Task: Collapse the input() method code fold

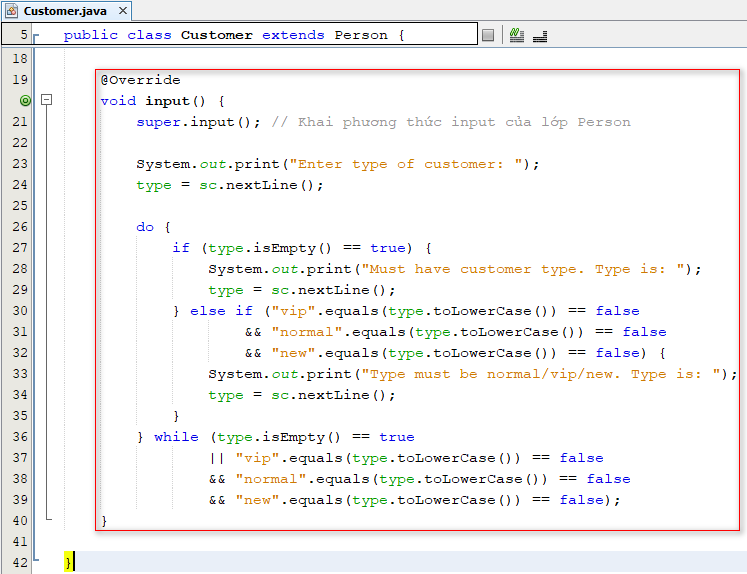Action: point(47,100)
